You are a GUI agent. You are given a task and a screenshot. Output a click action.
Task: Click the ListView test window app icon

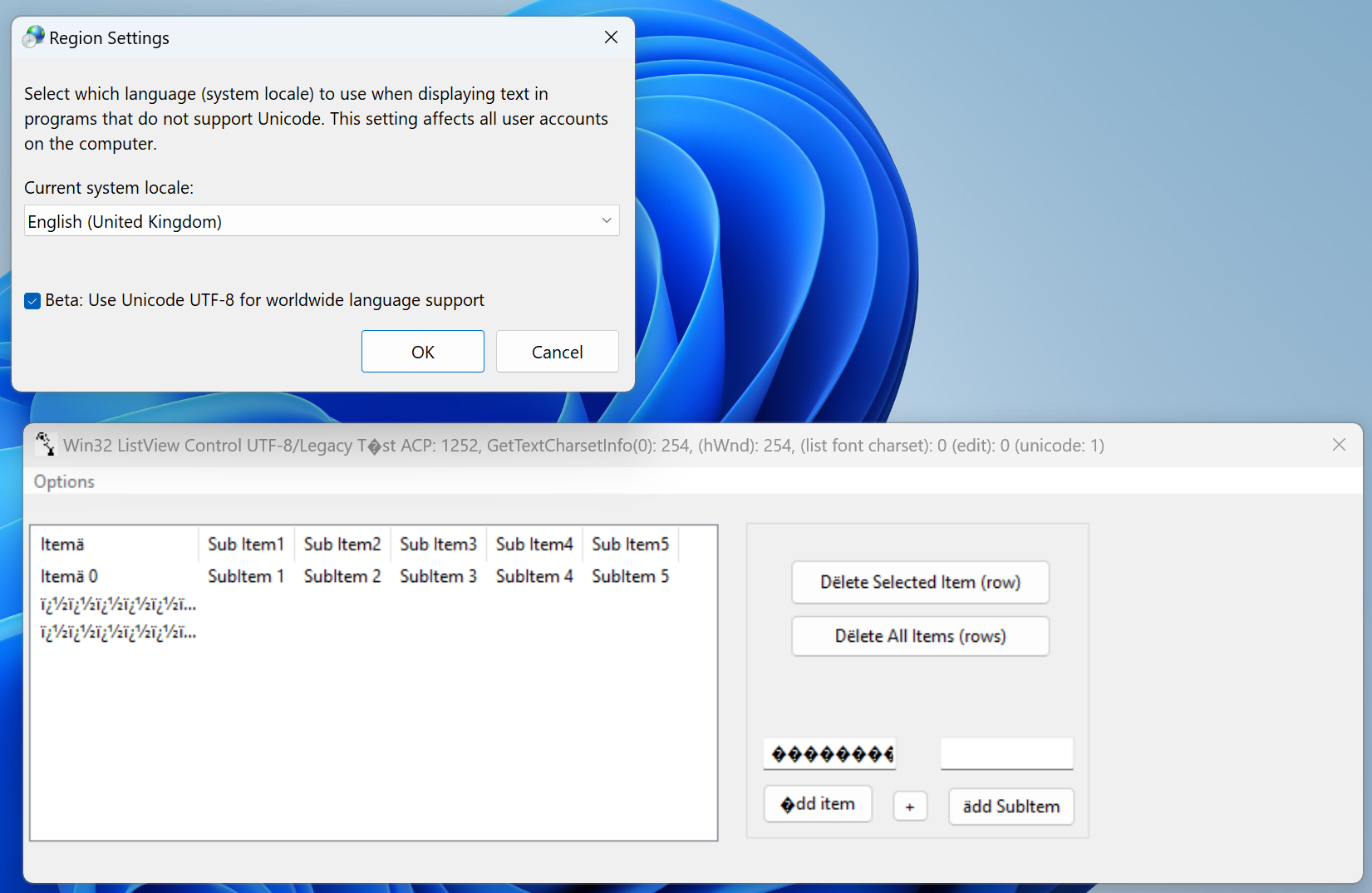46,445
